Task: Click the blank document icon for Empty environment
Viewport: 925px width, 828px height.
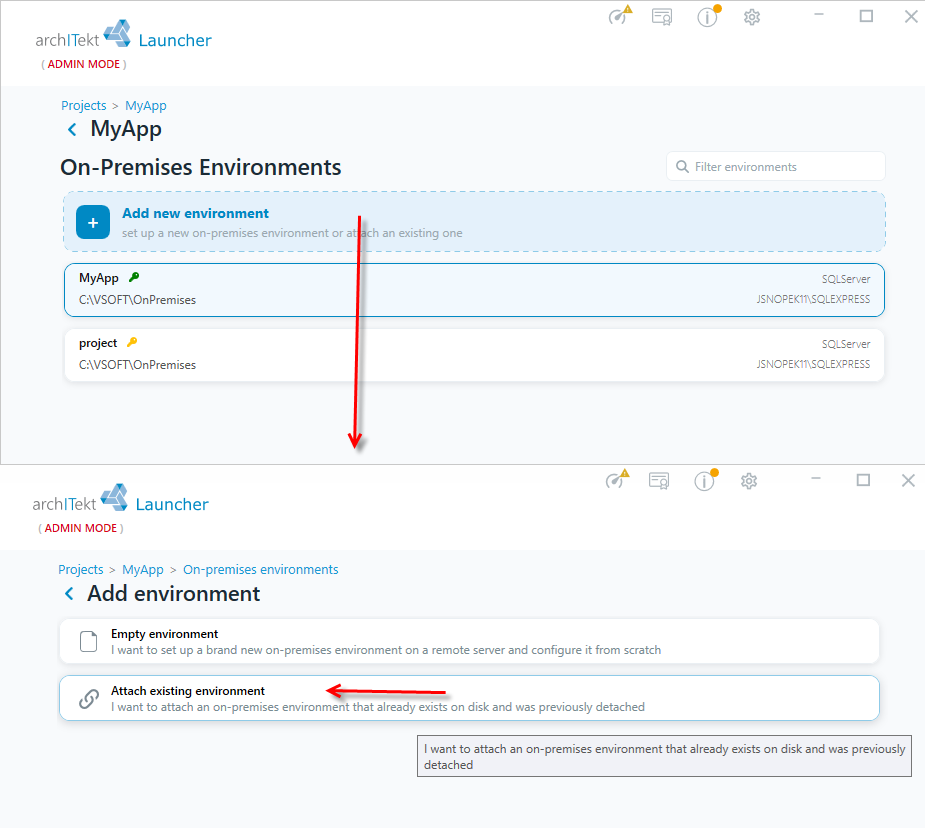Action: point(88,642)
